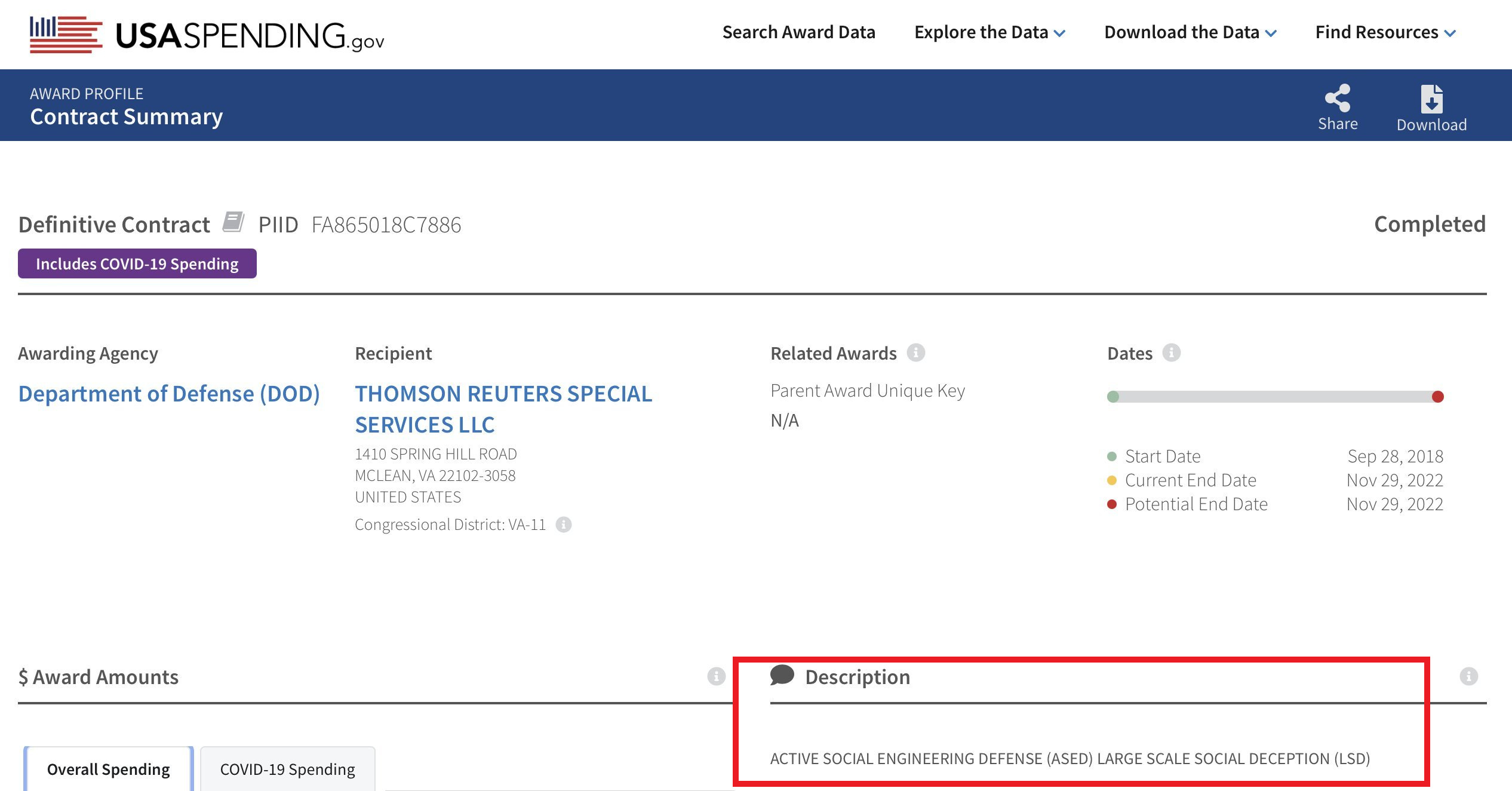Expand the Find Resources dropdown
1512x791 pixels.
(1385, 32)
